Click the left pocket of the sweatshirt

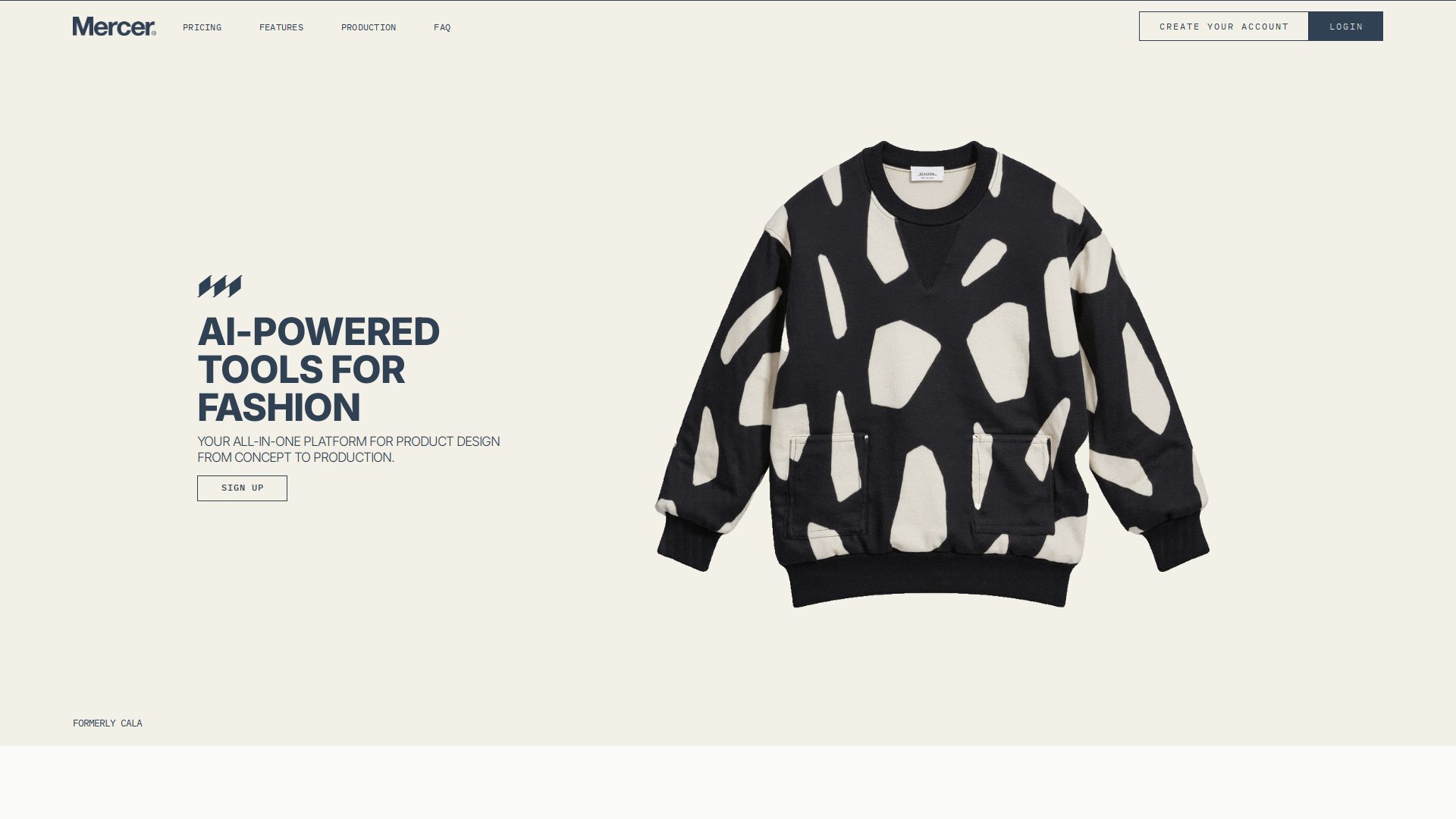tap(829, 484)
